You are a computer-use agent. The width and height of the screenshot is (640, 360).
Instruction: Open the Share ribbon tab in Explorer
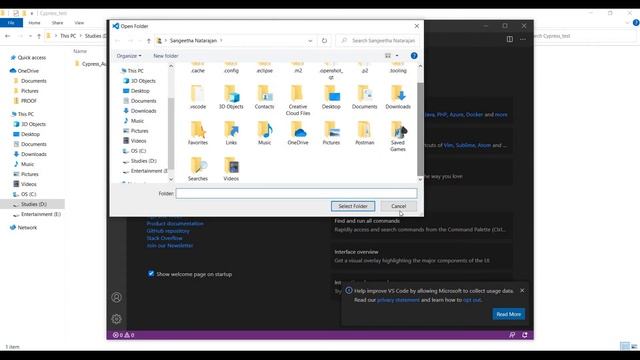(x=58, y=23)
